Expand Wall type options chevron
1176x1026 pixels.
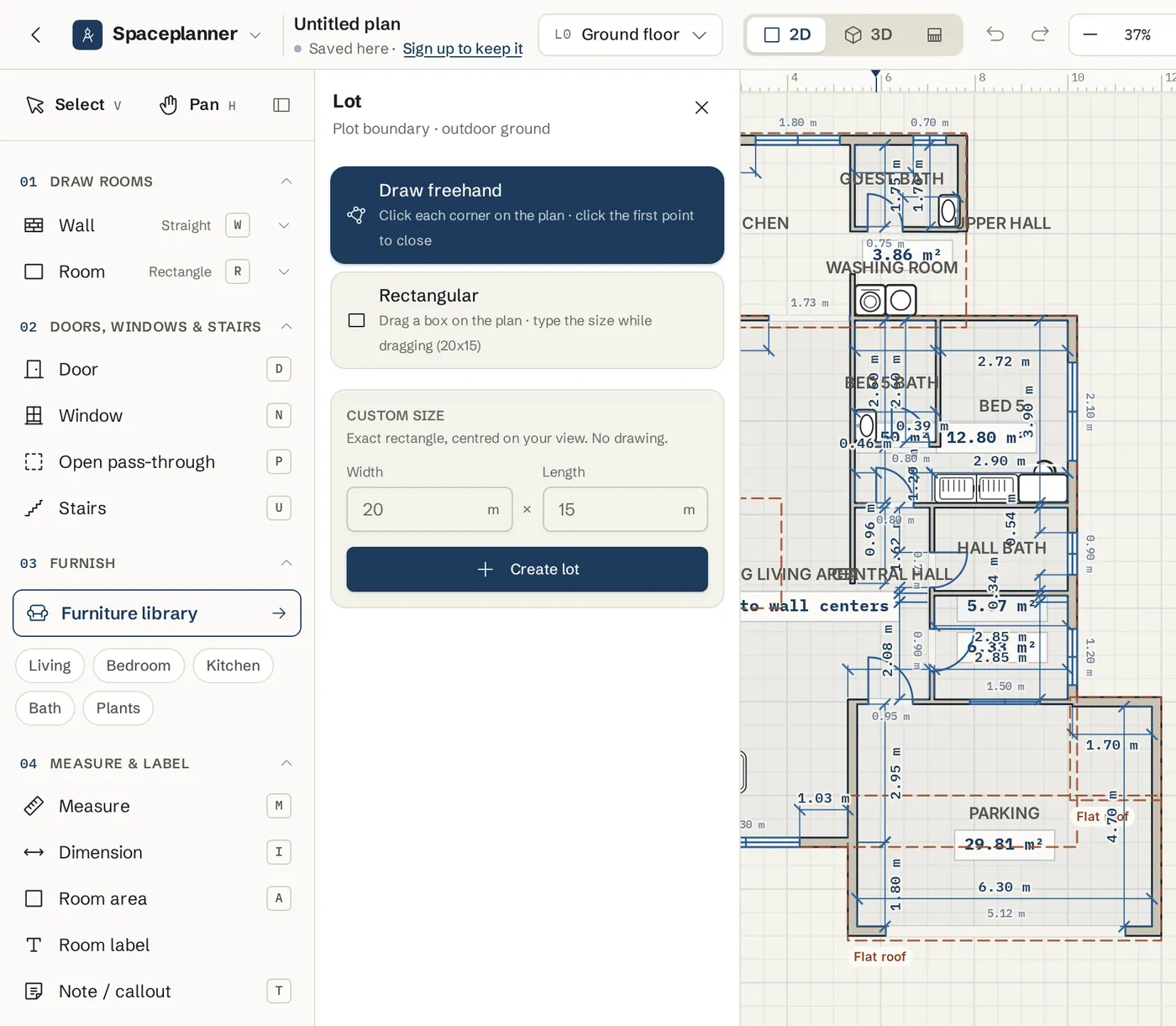pos(284,225)
